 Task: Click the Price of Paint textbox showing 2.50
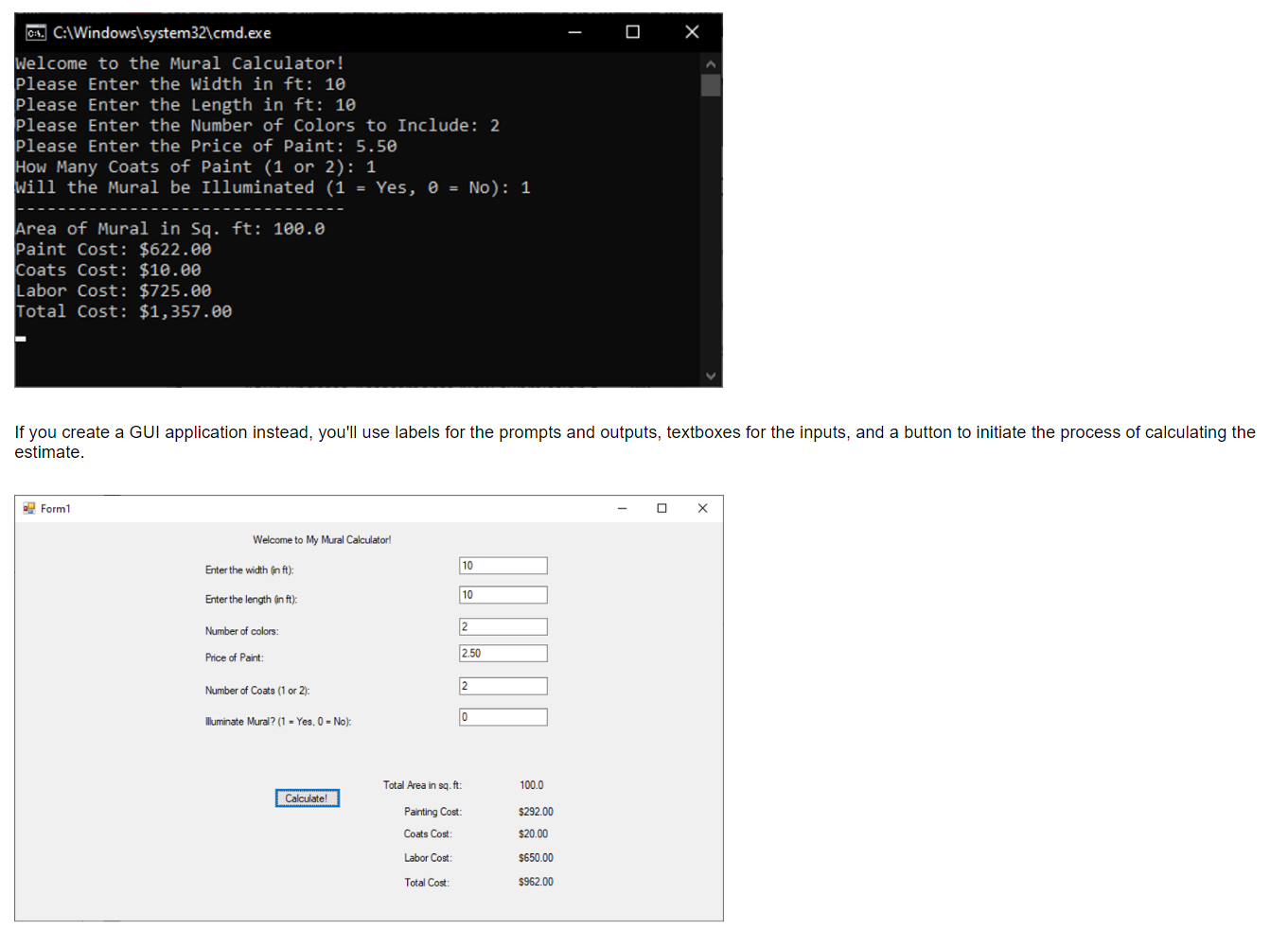(503, 653)
